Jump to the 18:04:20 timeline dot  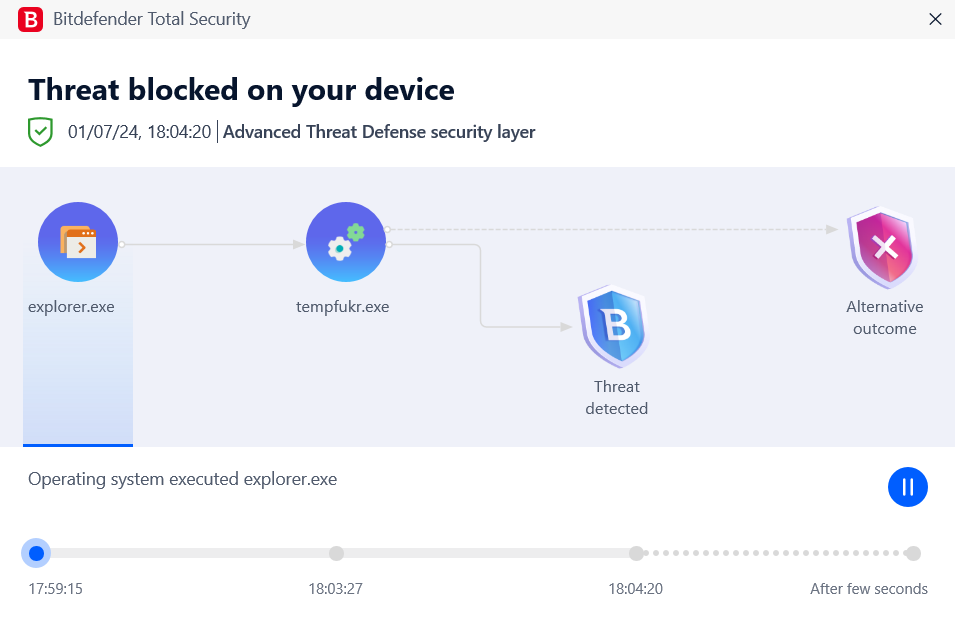[x=636, y=553]
